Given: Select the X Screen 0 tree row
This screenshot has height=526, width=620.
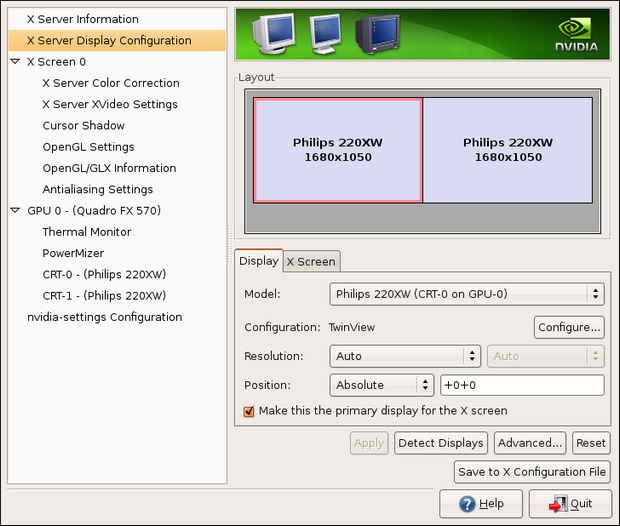Looking at the screenshot, I should pyautogui.click(x=117, y=62).
